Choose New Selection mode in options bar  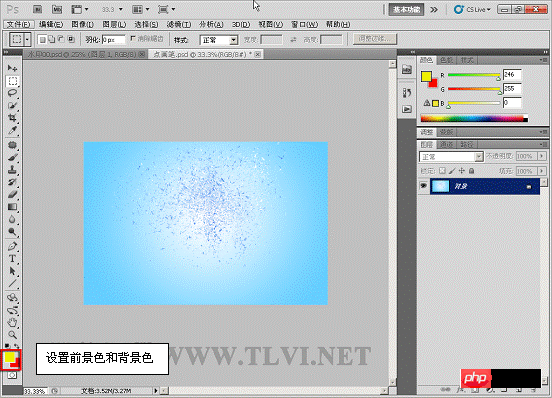[x=42, y=39]
